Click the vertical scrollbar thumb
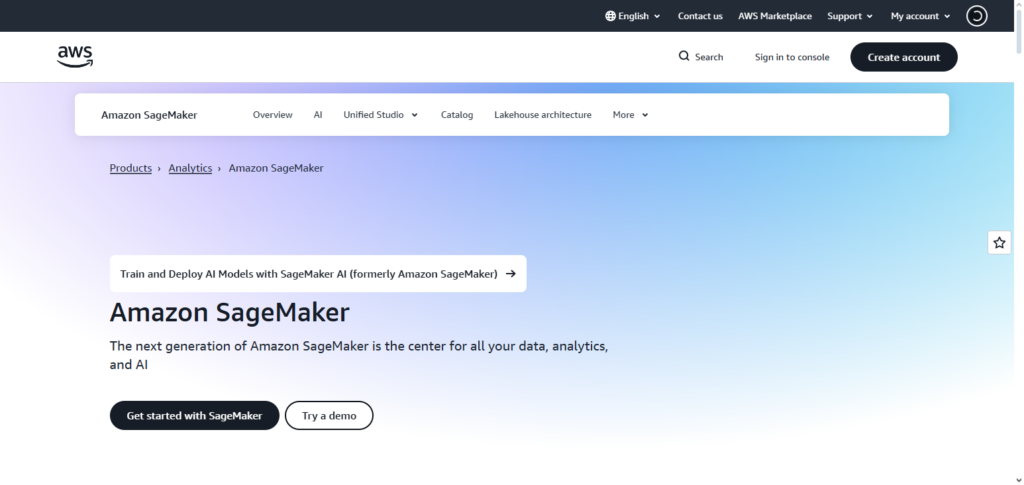1024x485 pixels. click(1019, 30)
